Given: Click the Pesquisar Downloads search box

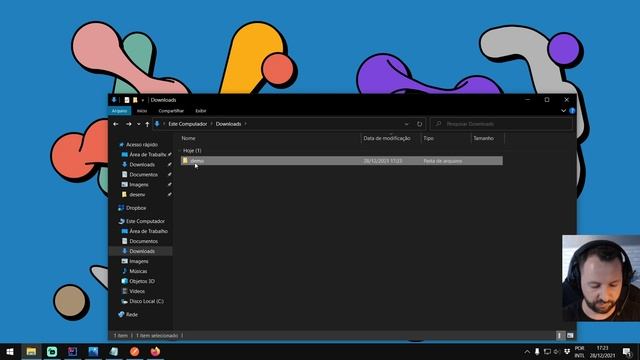Looking at the screenshot, I should [502, 124].
